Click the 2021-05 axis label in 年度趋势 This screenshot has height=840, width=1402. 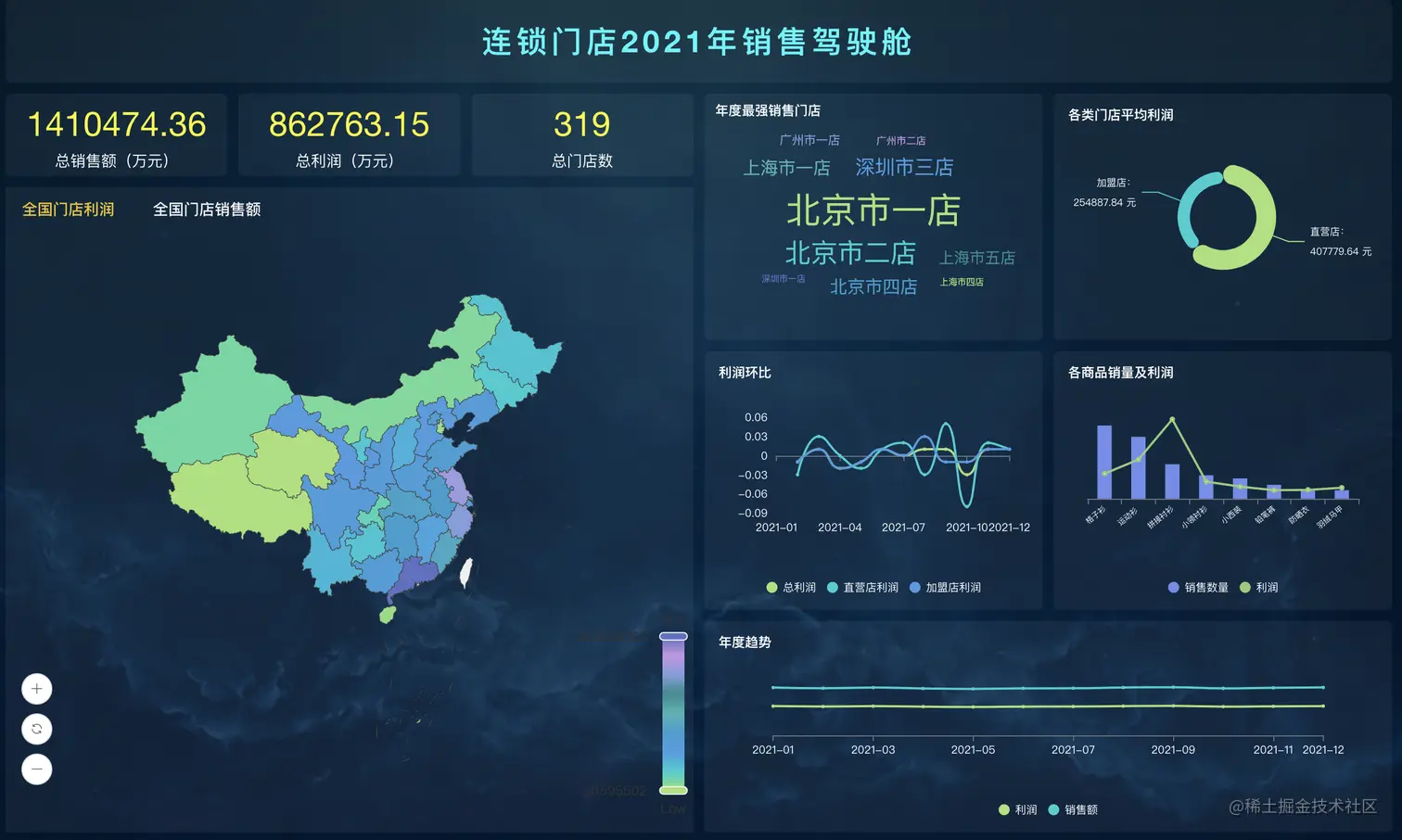[973, 750]
